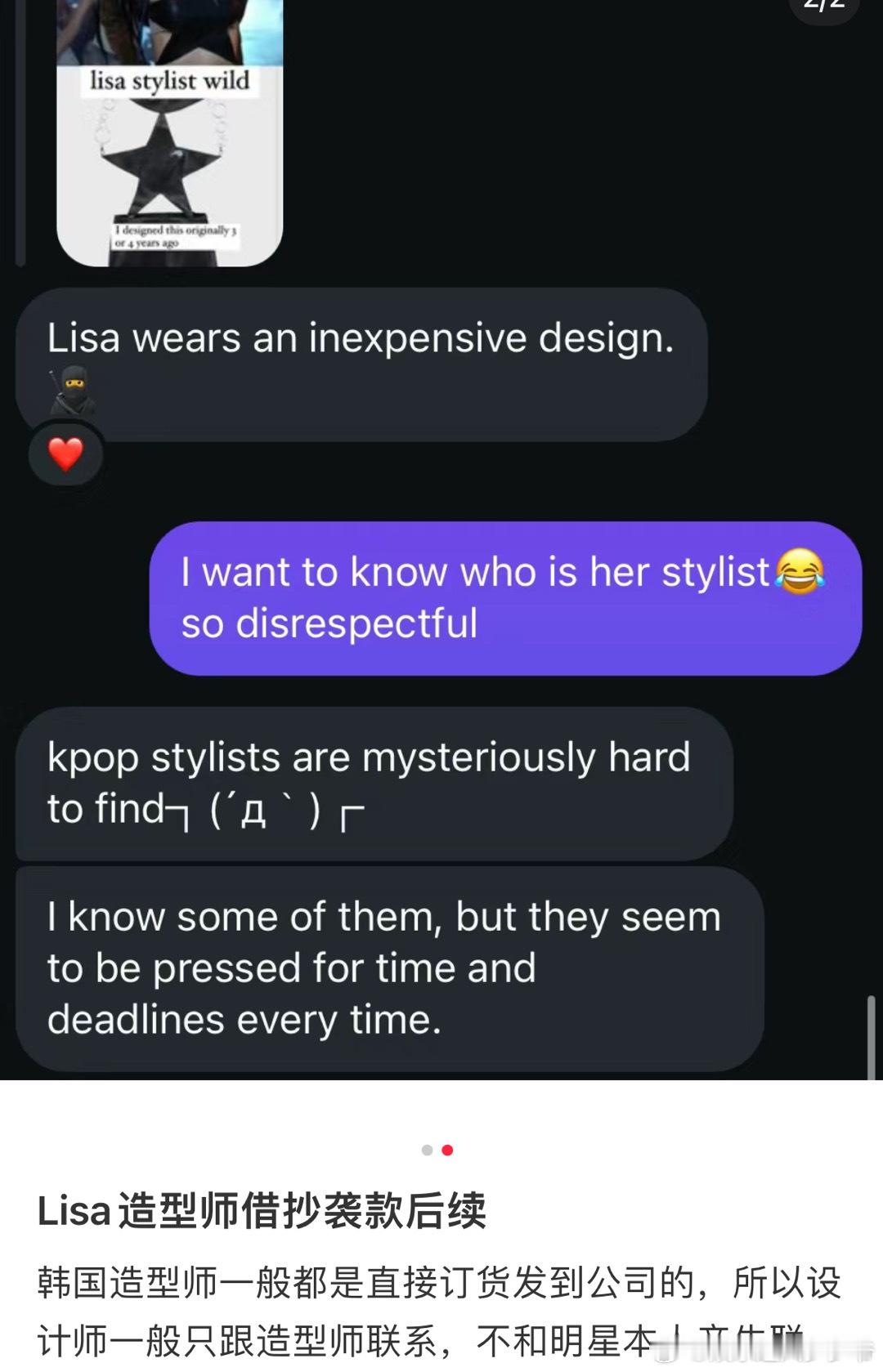The image size is (883, 1372).
Task: Tap the laughing-crying emoji in purple bubble
Action: tap(800, 570)
